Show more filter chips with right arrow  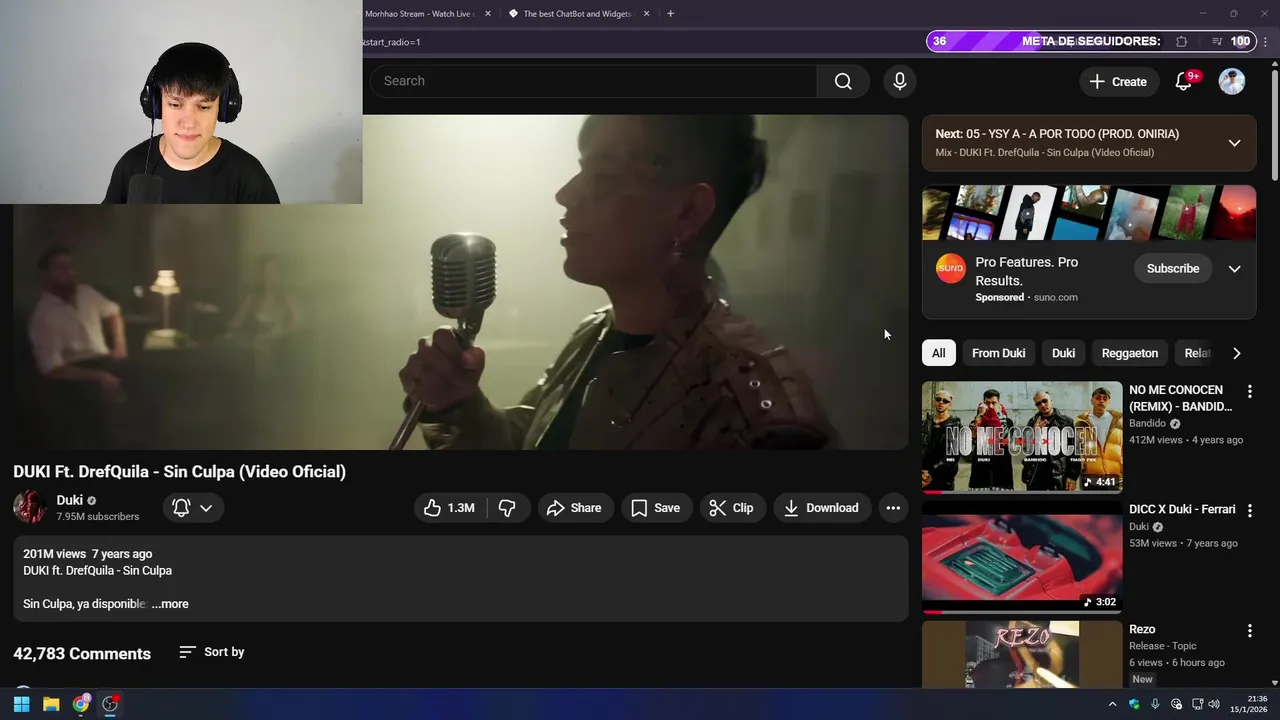click(x=1237, y=353)
